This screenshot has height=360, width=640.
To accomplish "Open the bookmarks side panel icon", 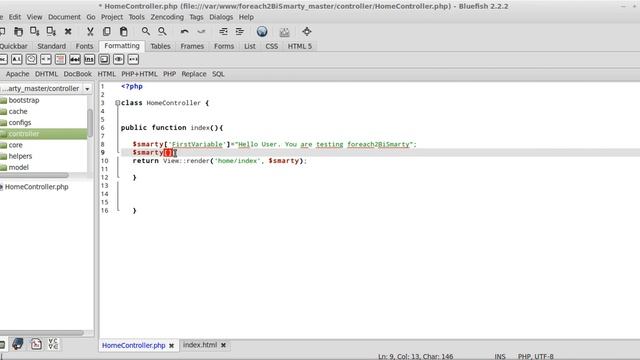I will coord(18,344).
